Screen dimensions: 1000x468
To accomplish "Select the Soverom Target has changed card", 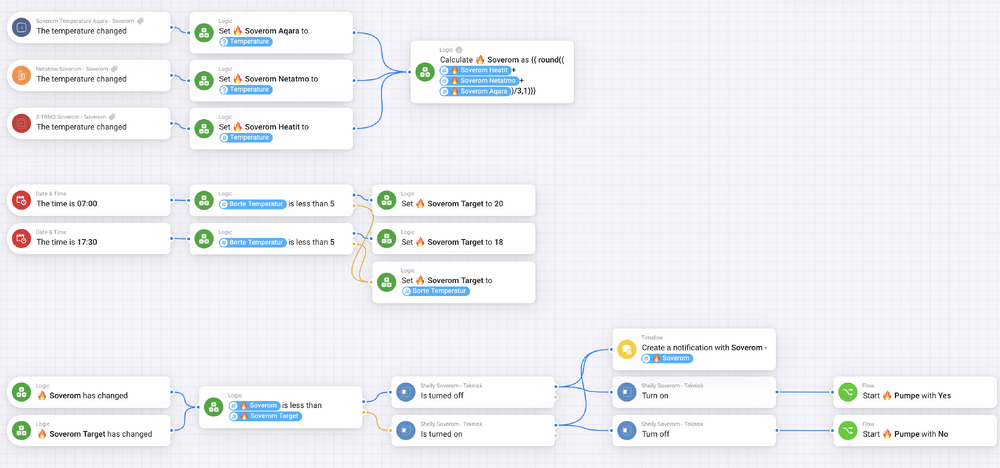I will (90, 430).
